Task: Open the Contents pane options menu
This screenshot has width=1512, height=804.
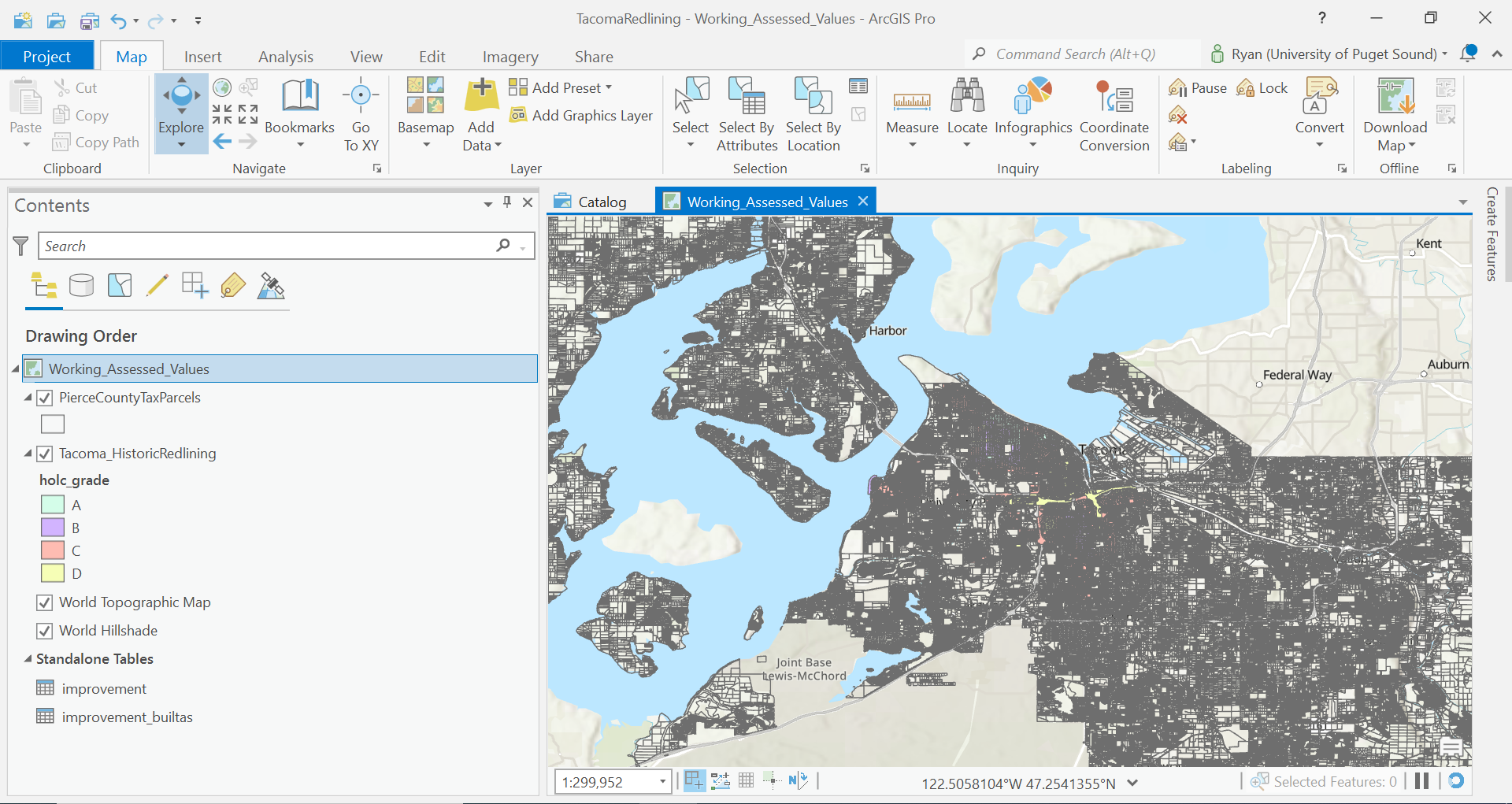Action: 488,204
